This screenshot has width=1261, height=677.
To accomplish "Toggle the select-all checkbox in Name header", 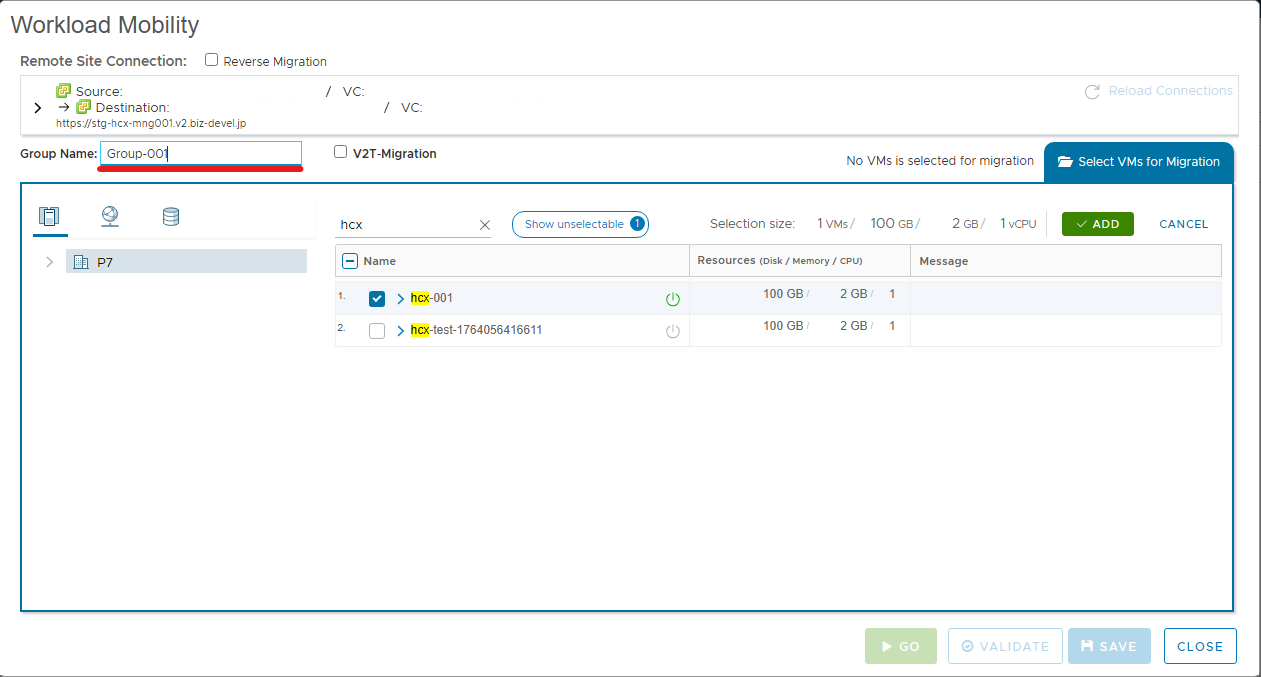I will (x=350, y=261).
